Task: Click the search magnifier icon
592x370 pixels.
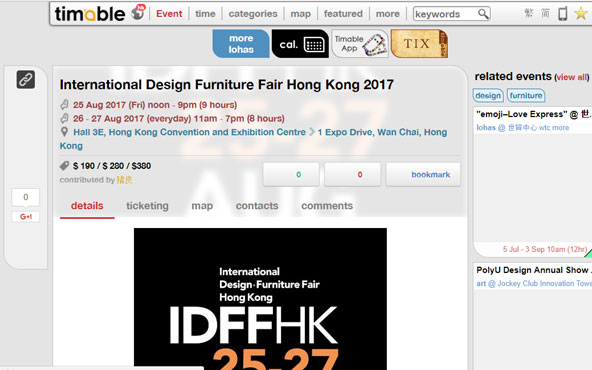Action: (483, 14)
